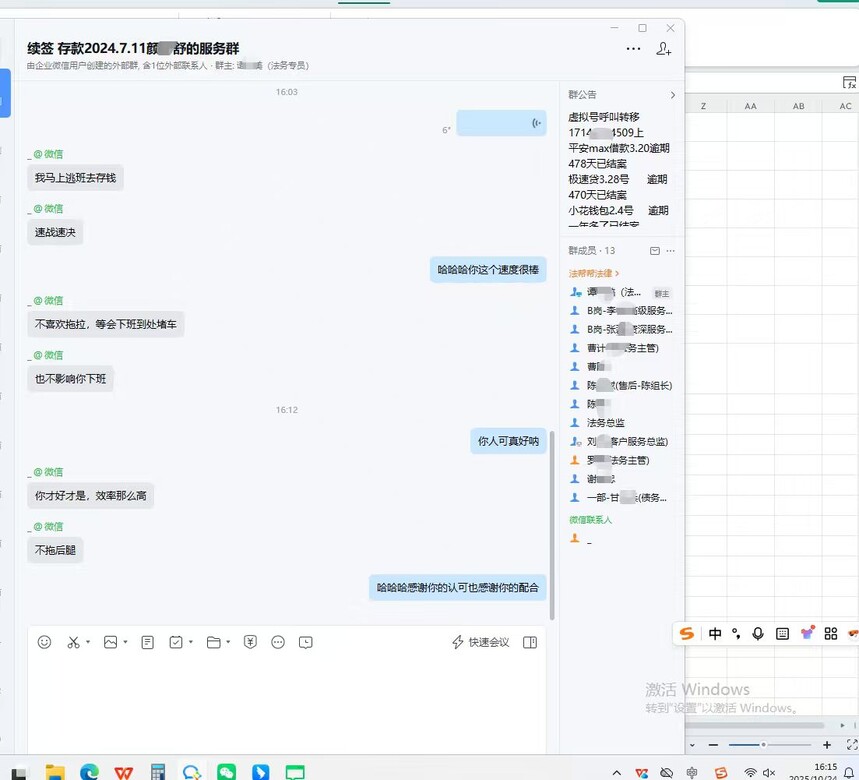
Task: Click the chat vertical scrollbar
Action: [x=552, y=526]
